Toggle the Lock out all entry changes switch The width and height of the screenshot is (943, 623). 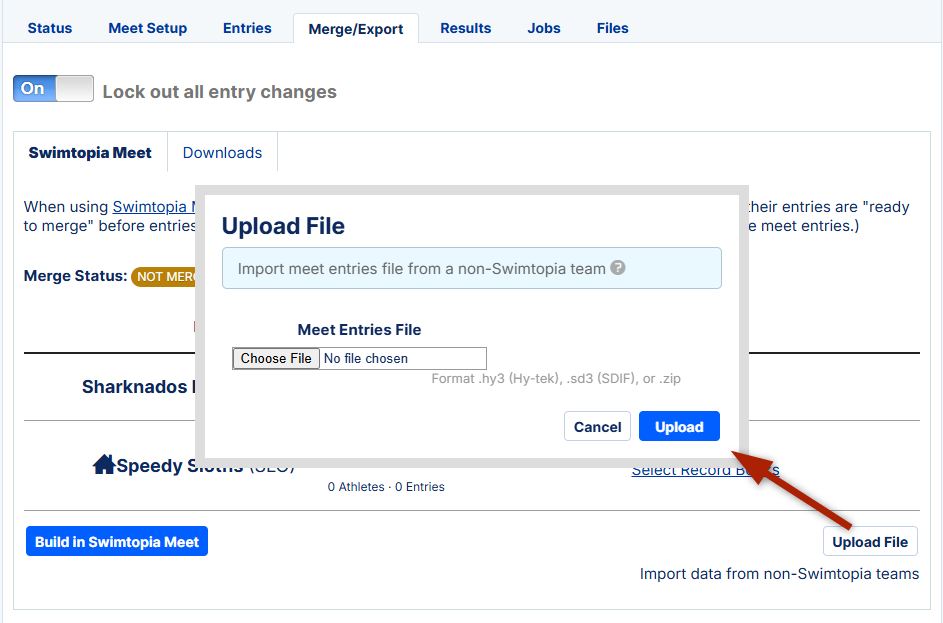click(54, 88)
